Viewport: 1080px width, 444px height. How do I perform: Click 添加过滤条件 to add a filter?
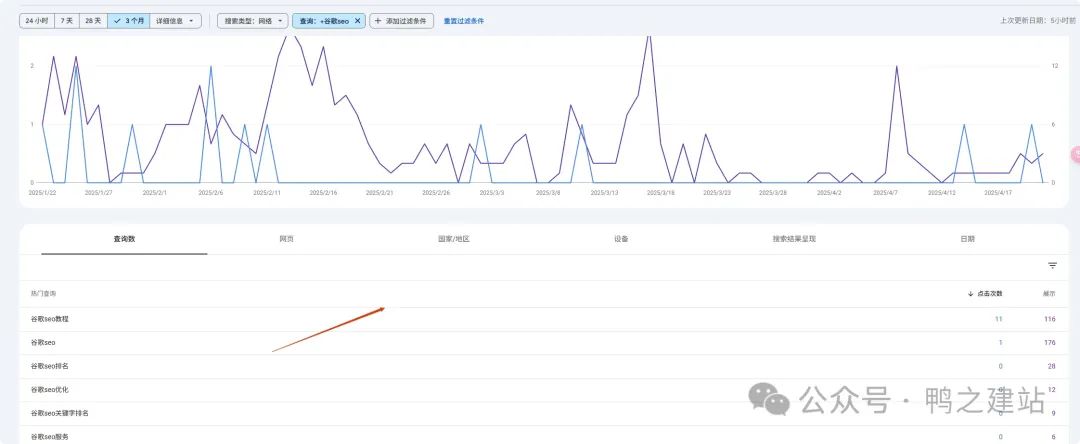(x=402, y=21)
